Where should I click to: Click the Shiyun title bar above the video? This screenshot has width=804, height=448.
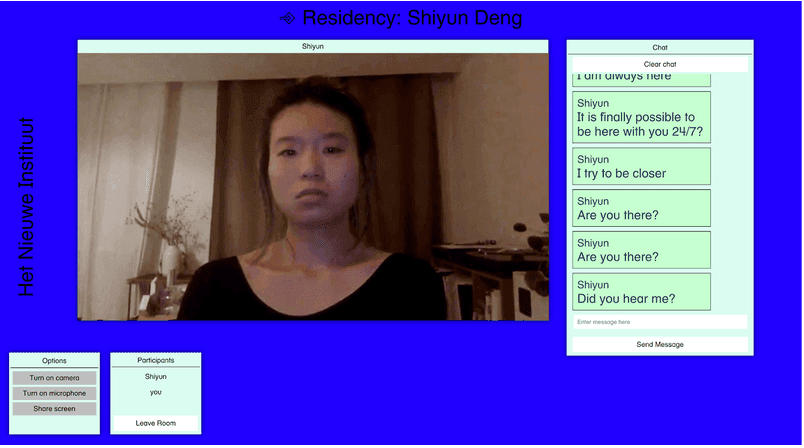pos(313,46)
